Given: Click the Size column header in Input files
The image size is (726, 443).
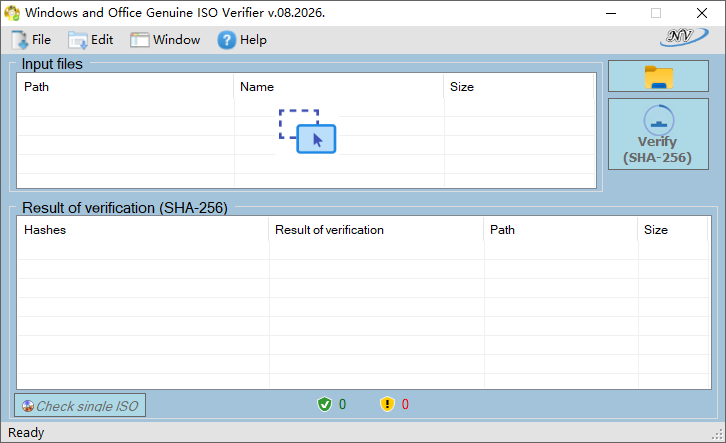Looking at the screenshot, I should point(519,87).
